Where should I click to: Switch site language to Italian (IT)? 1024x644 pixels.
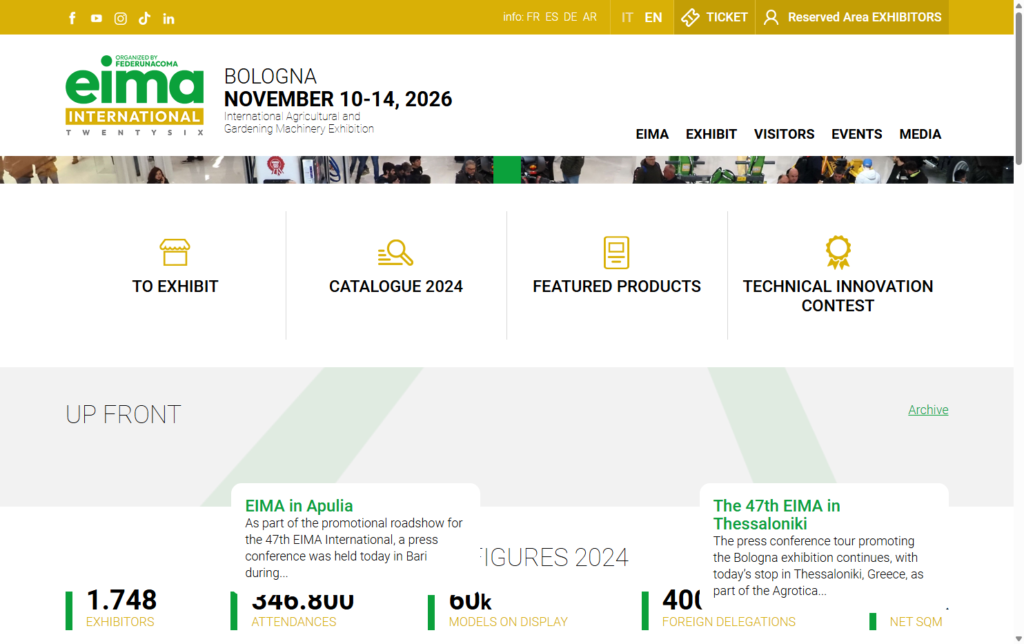[627, 17]
